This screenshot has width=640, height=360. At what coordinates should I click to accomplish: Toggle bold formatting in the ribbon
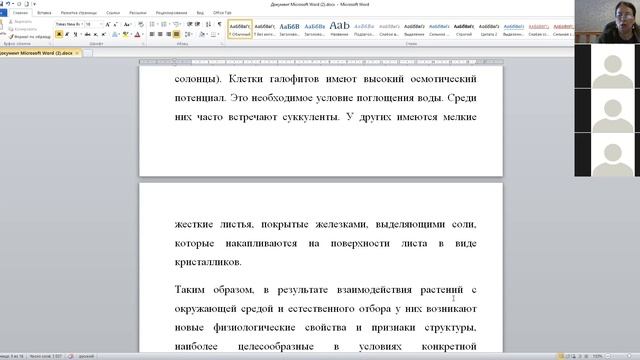pos(59,34)
